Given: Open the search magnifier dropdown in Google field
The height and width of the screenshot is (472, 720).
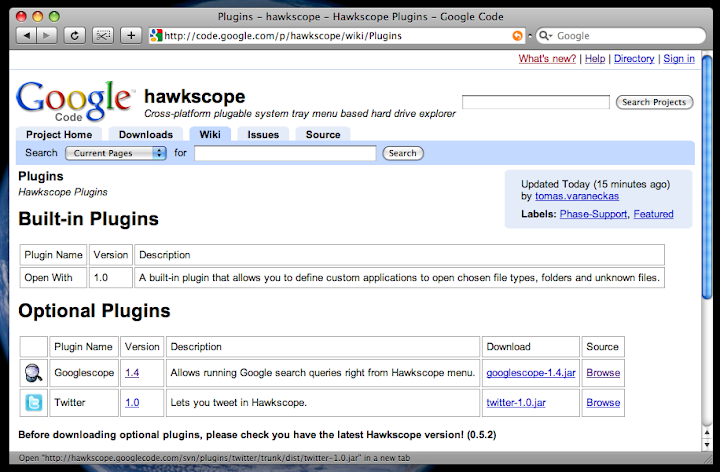Looking at the screenshot, I should [546, 36].
